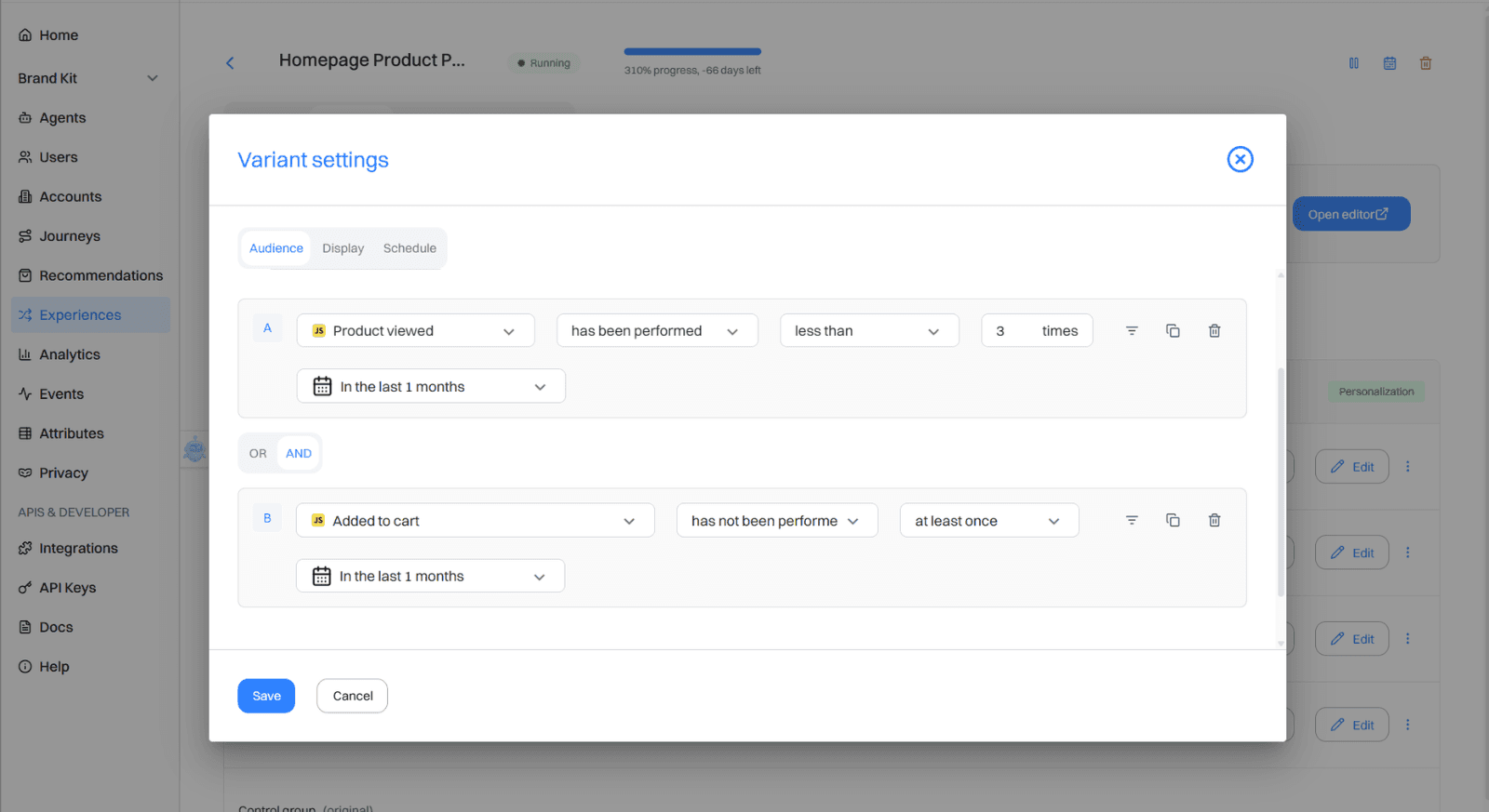Open filter options for condition B
This screenshot has width=1489, height=812.
[x=1132, y=521]
